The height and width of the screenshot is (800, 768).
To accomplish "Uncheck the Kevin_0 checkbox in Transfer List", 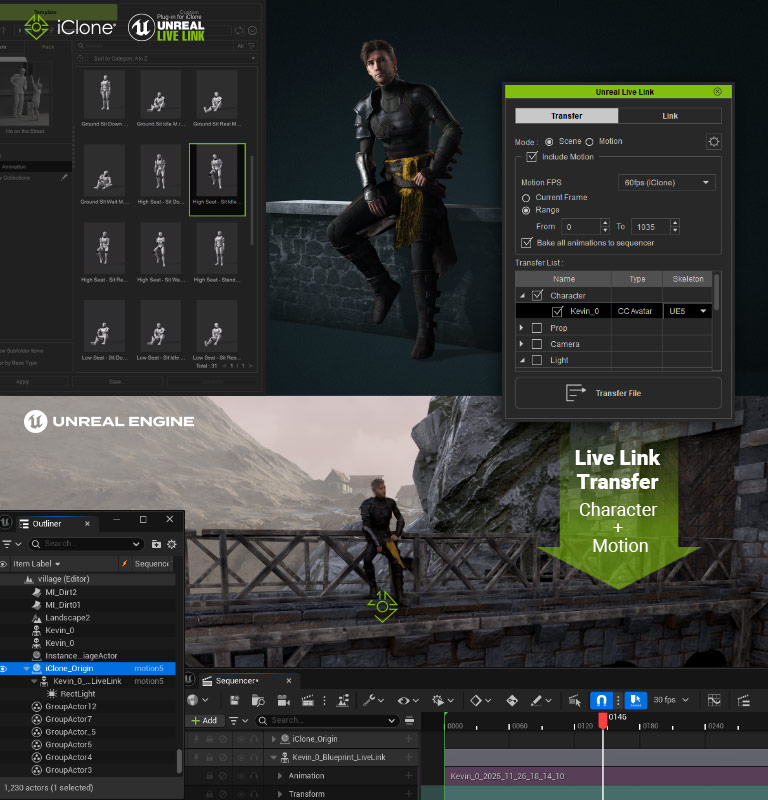I will 557,311.
